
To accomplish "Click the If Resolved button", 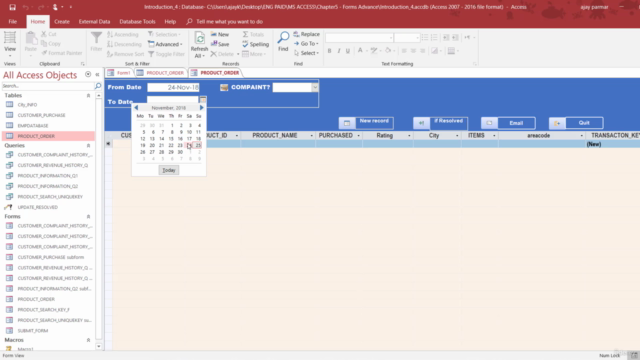I will [x=440, y=122].
